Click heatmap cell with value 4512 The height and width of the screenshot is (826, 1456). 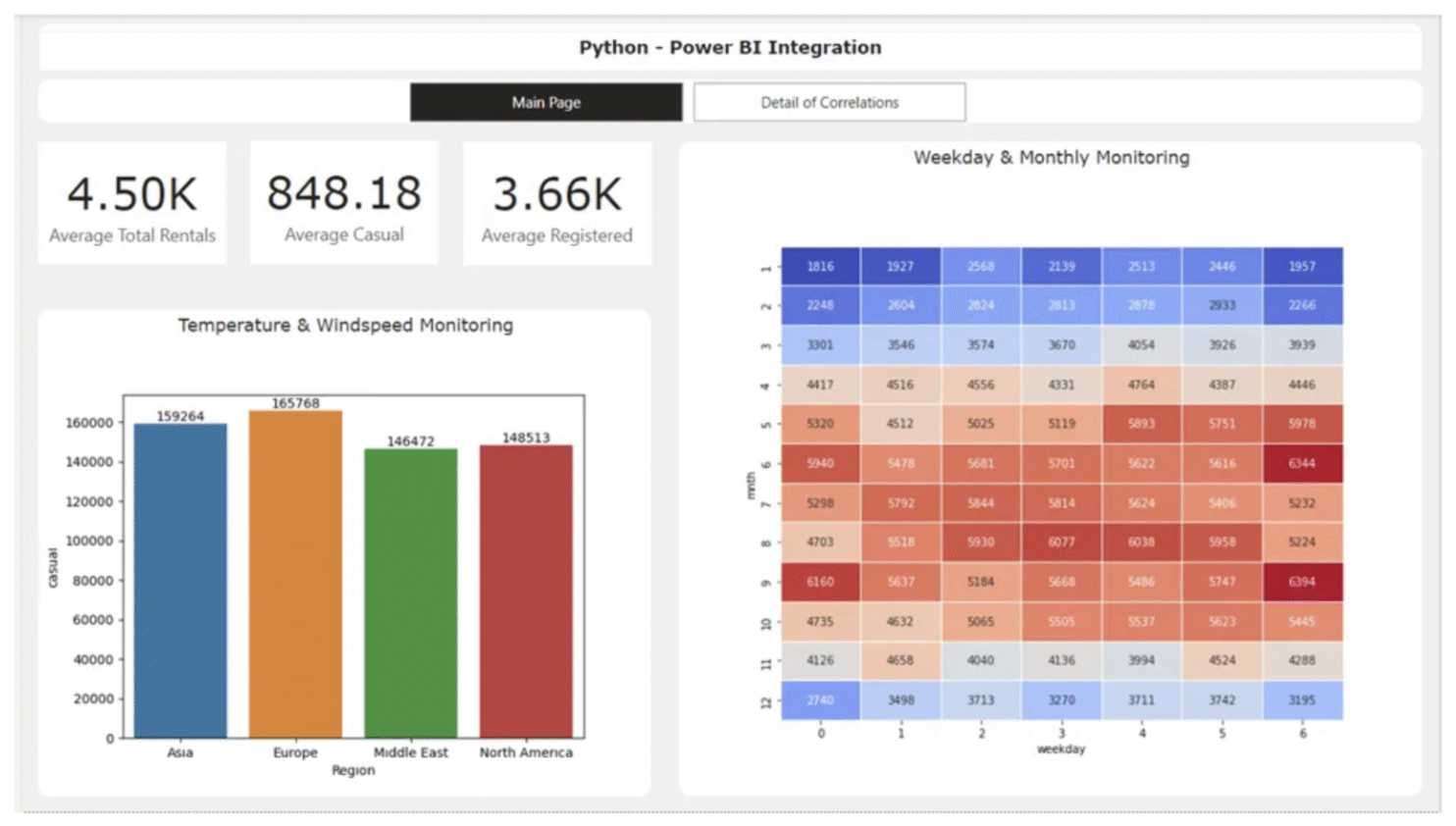[901, 425]
